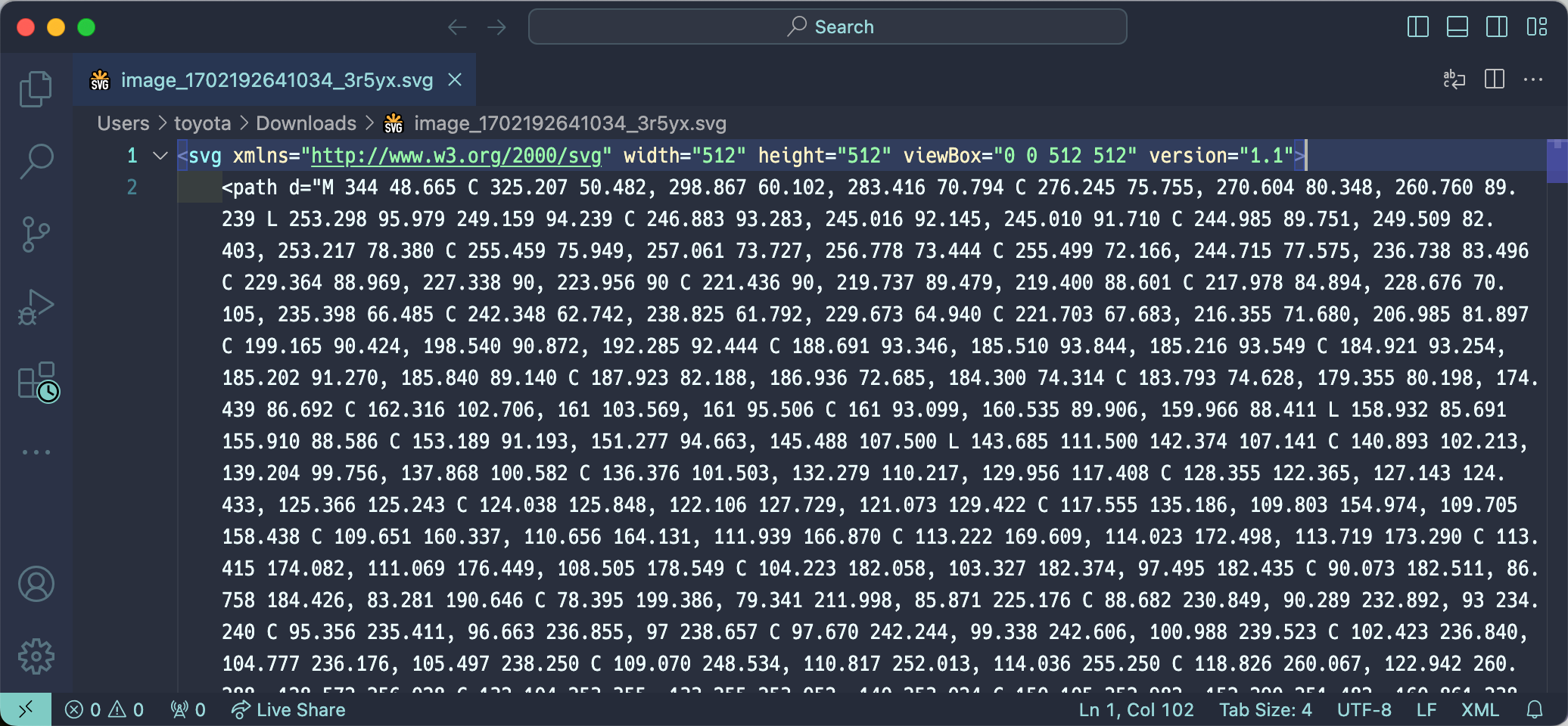Toggle the primary side bar
This screenshot has height=726, width=1568.
coord(1417,27)
